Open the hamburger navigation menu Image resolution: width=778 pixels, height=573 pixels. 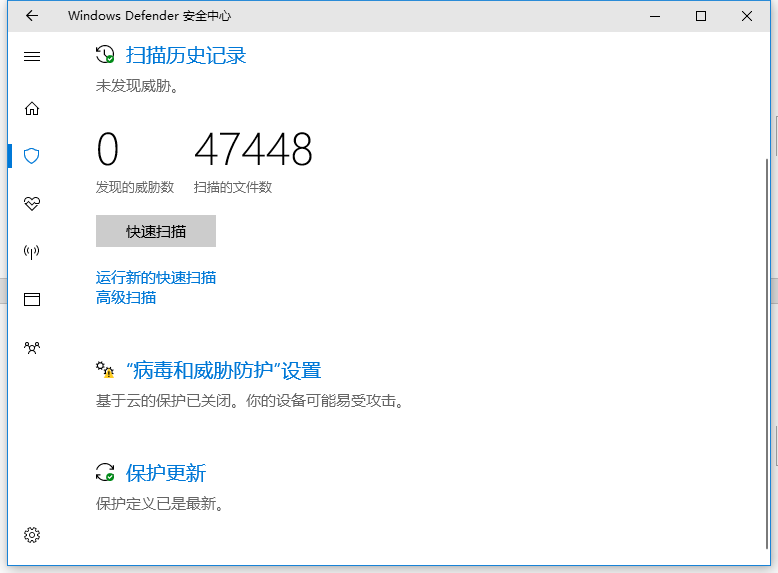(32, 57)
